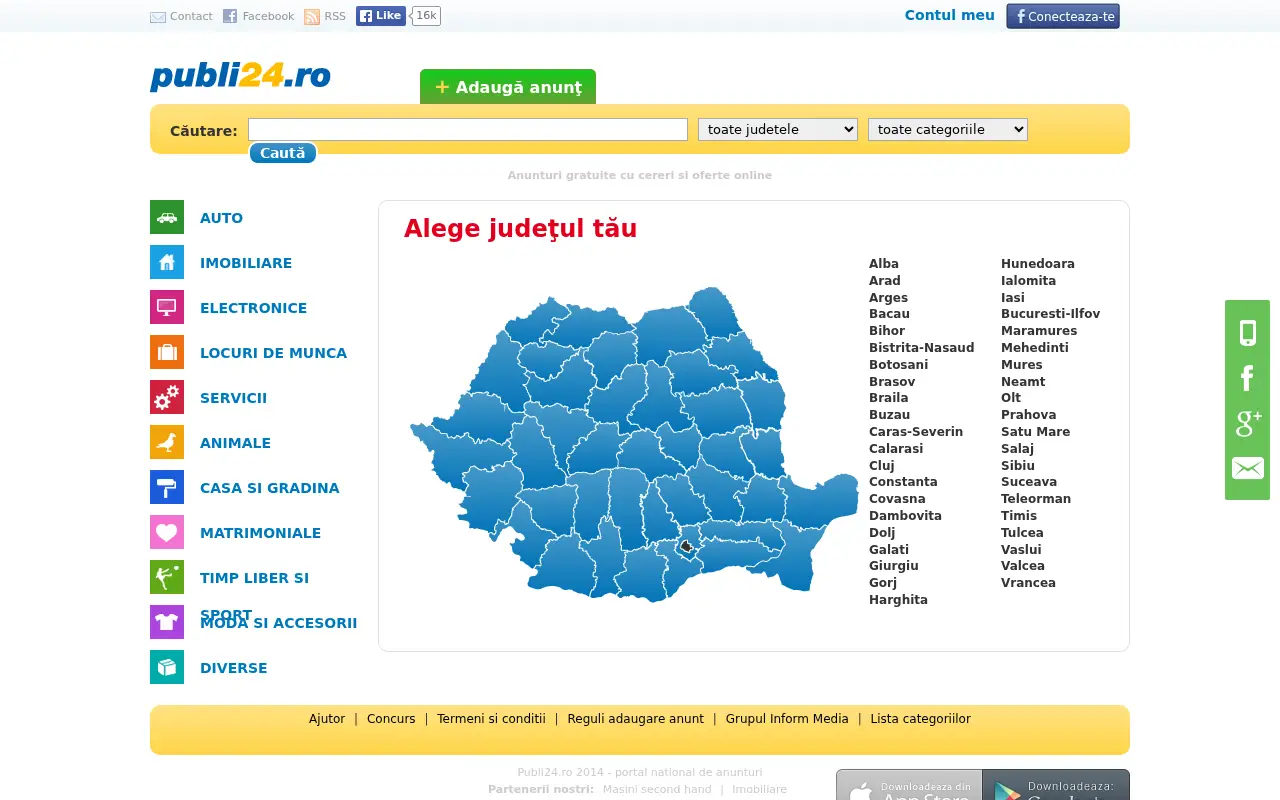
Task: Open the Google Plus side panel icon
Action: [x=1248, y=423]
